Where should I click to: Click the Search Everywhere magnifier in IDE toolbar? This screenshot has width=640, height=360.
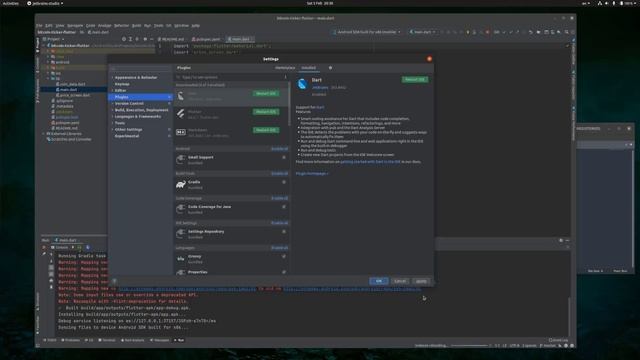567,32
